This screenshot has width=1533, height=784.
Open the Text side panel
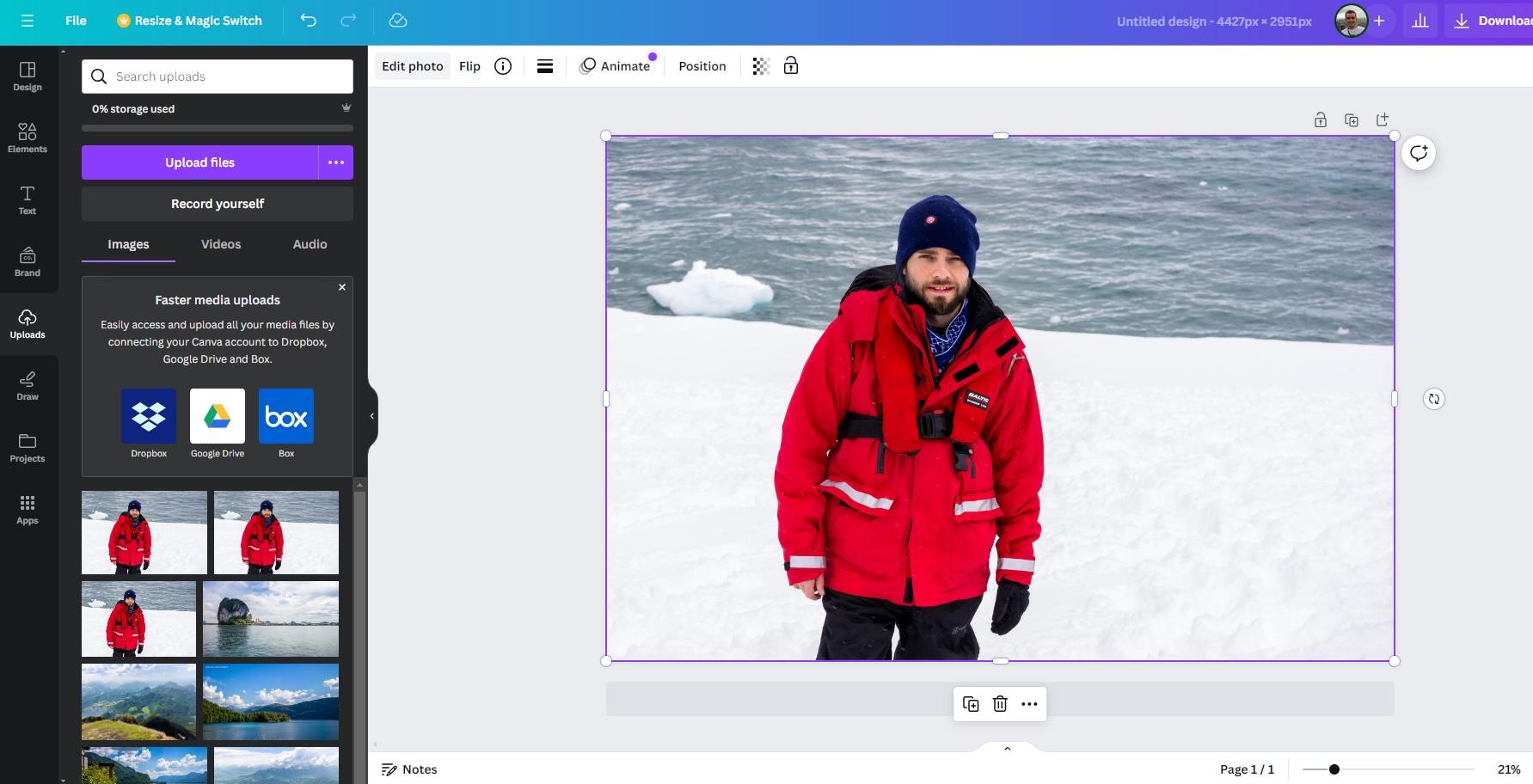click(28, 199)
